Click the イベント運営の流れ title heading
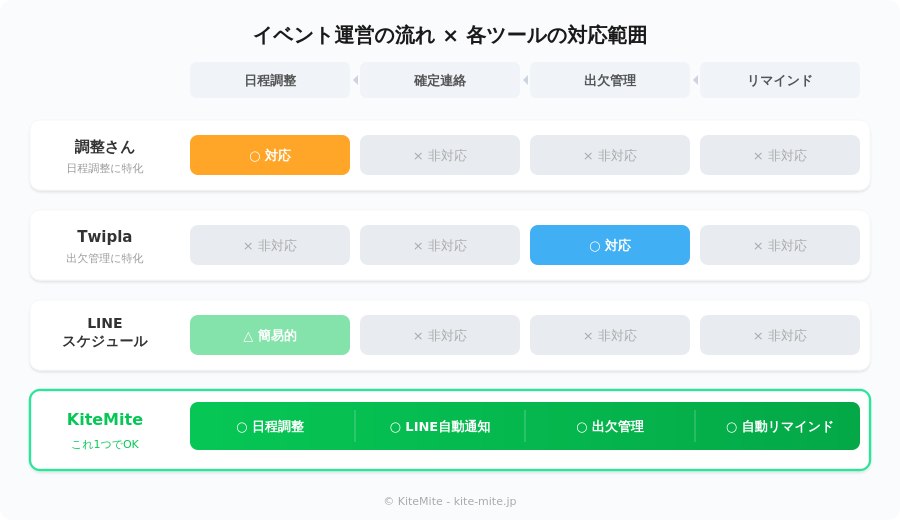This screenshot has height=520, width=900. (x=449, y=35)
